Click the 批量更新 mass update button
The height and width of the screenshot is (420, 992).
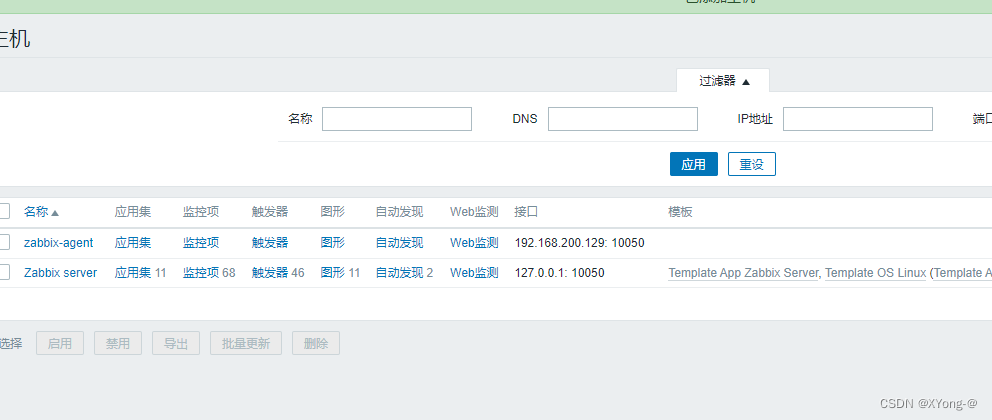pos(246,343)
